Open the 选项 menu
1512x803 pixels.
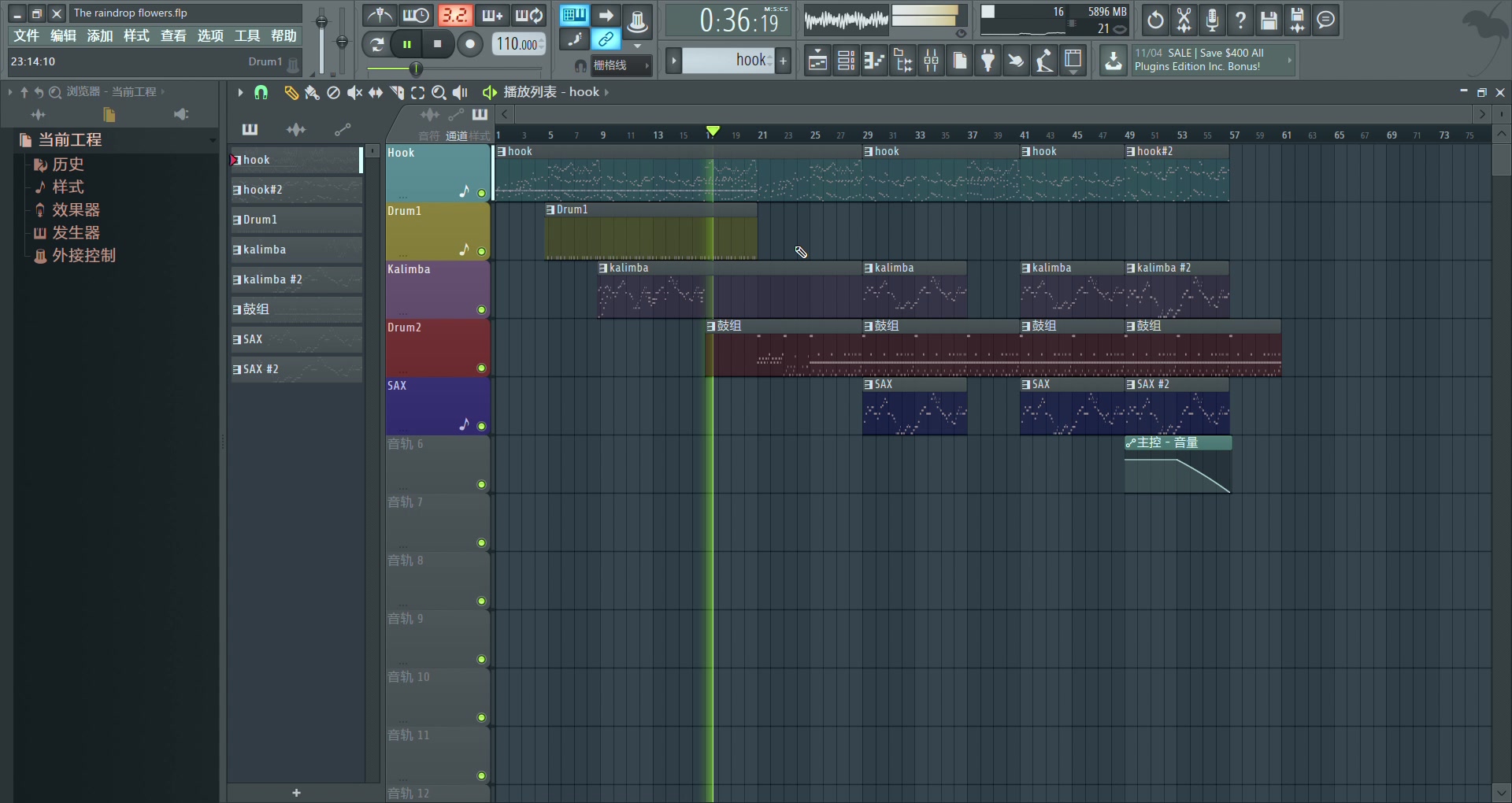pyautogui.click(x=210, y=35)
